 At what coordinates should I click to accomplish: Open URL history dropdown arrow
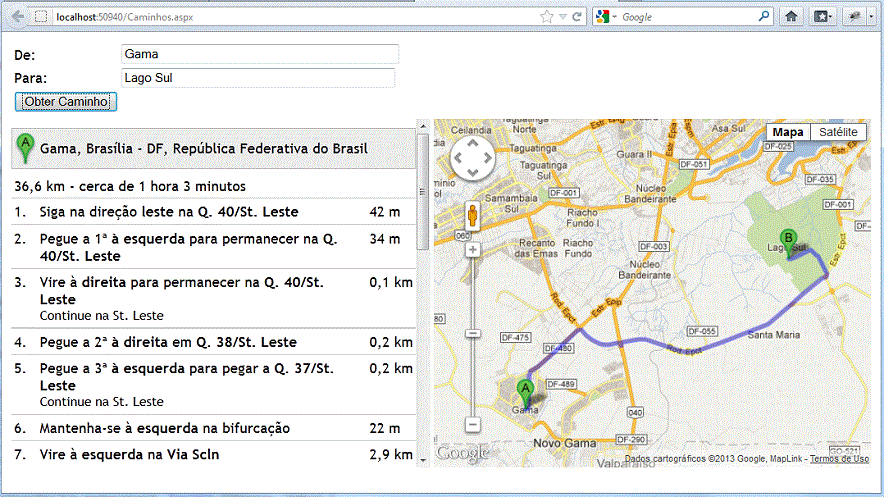pyautogui.click(x=562, y=16)
